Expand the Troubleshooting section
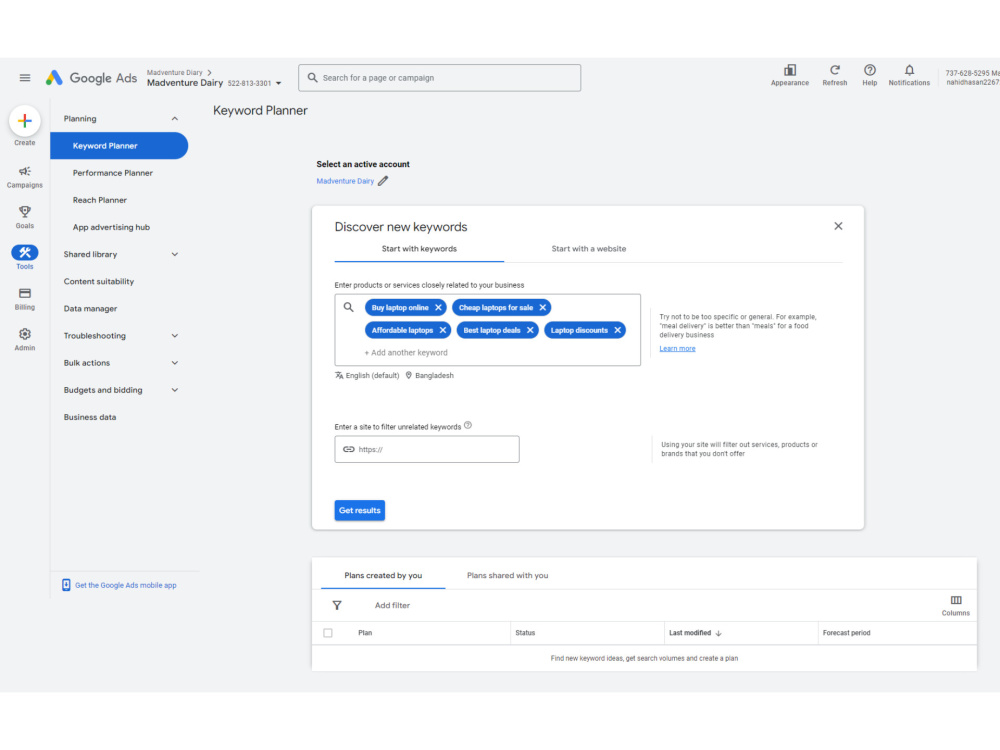The image size is (1000, 750). coord(175,336)
